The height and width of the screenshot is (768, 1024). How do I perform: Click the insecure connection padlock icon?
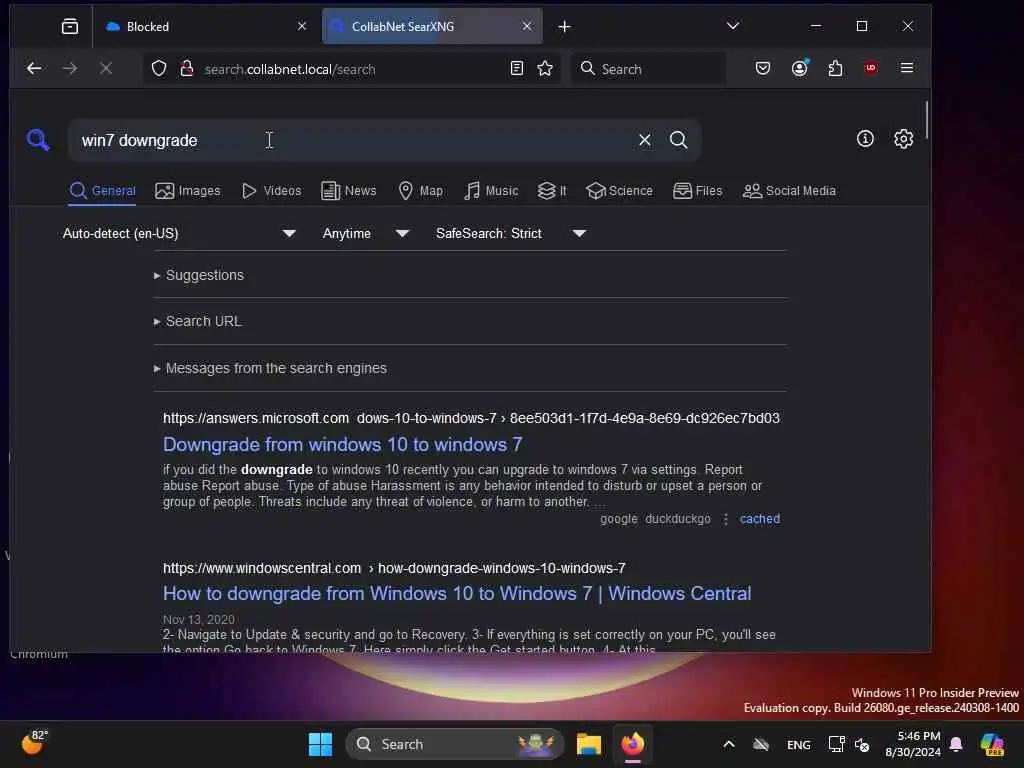(x=187, y=69)
